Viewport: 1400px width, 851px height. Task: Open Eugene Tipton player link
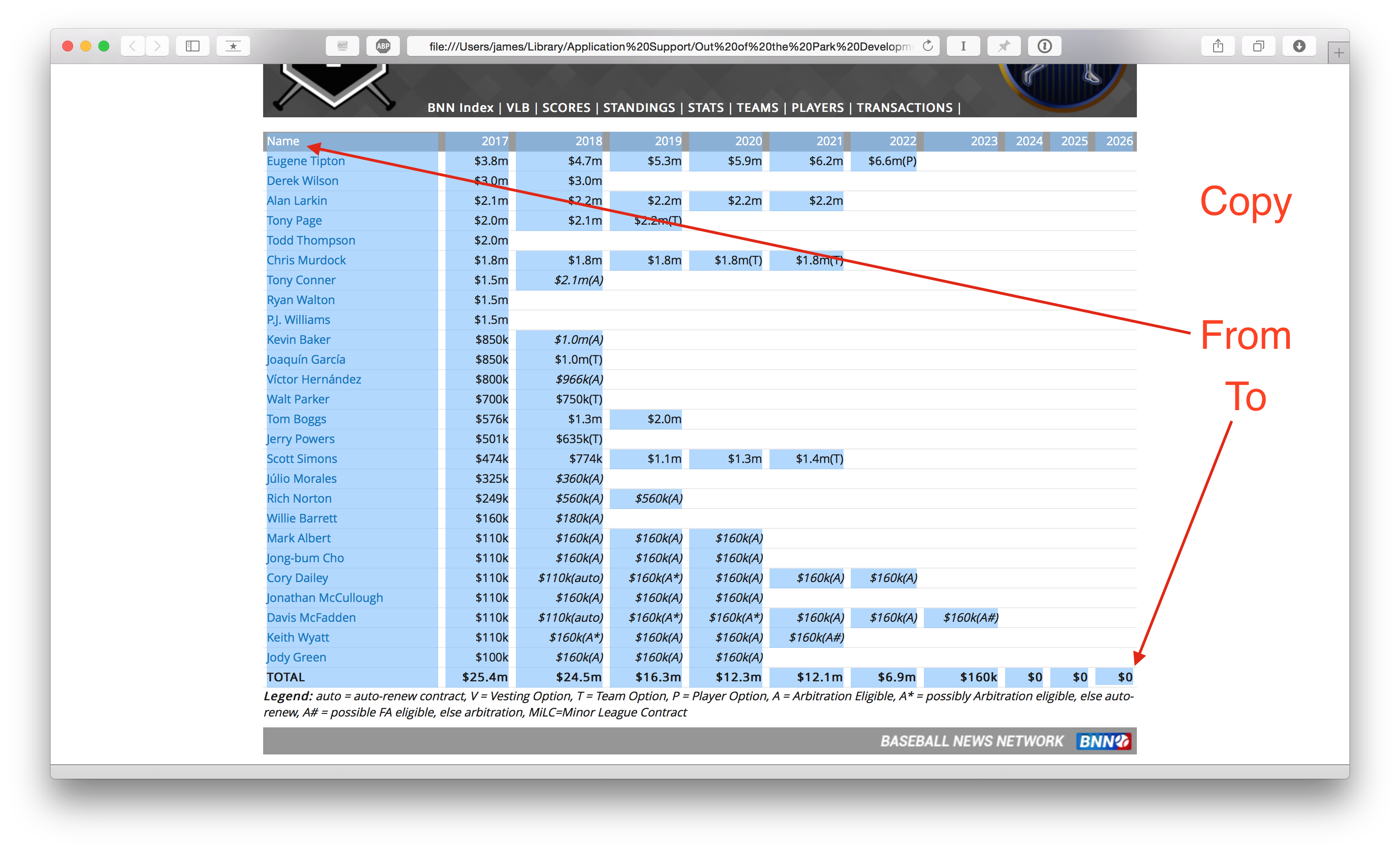306,161
